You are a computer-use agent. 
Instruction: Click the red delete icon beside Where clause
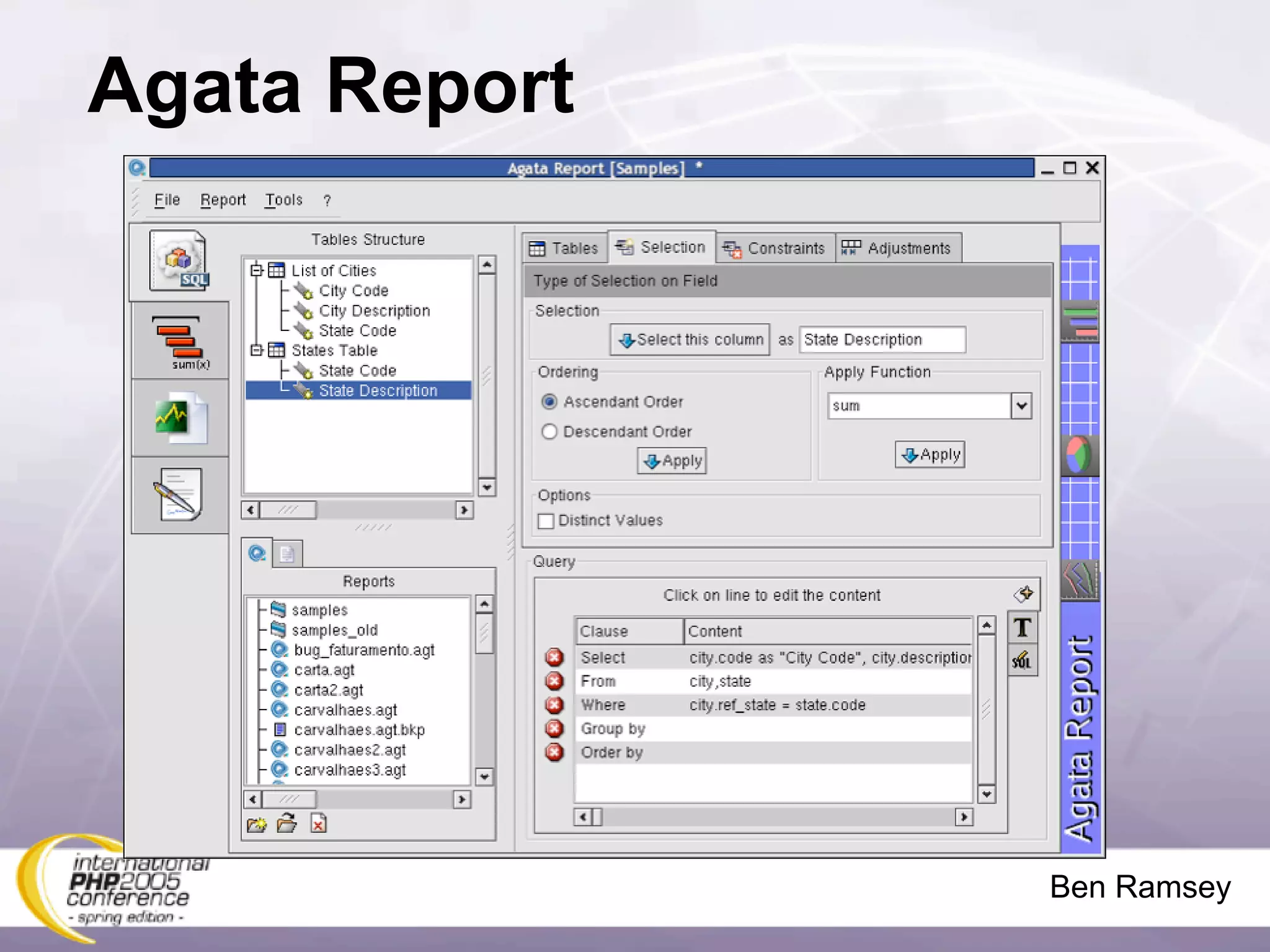554,705
